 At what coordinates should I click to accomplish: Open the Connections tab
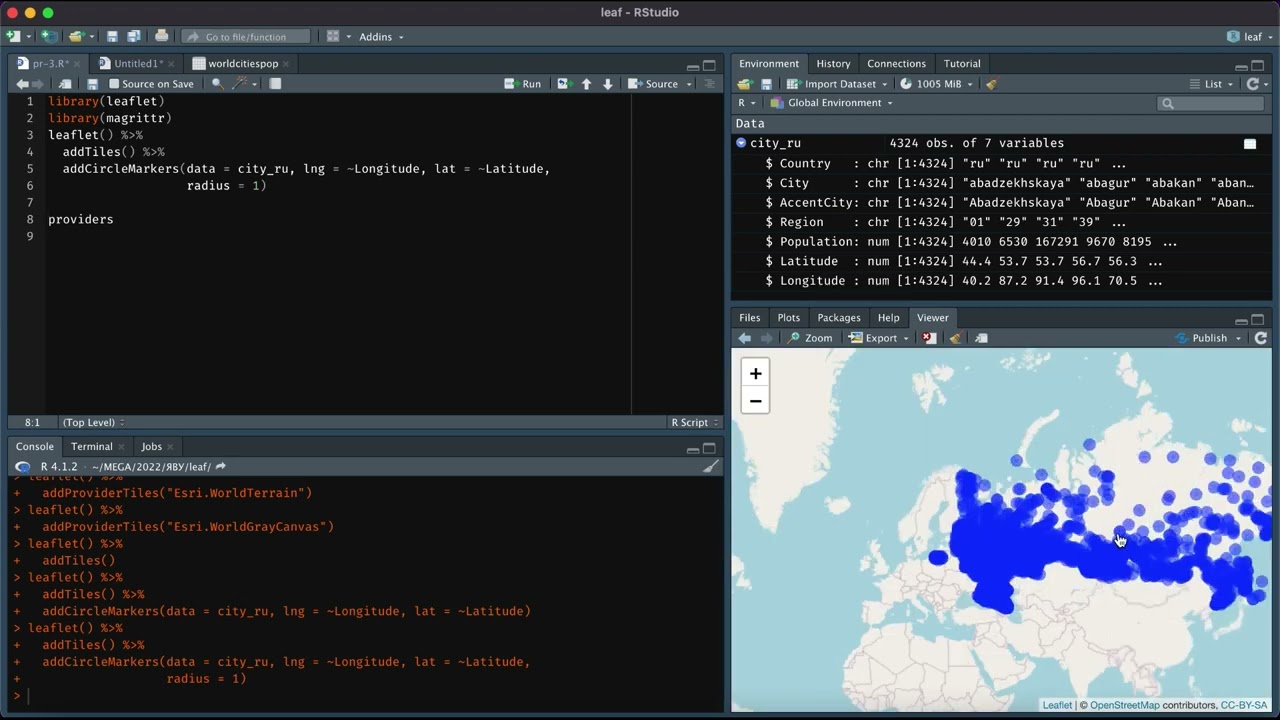coord(896,64)
